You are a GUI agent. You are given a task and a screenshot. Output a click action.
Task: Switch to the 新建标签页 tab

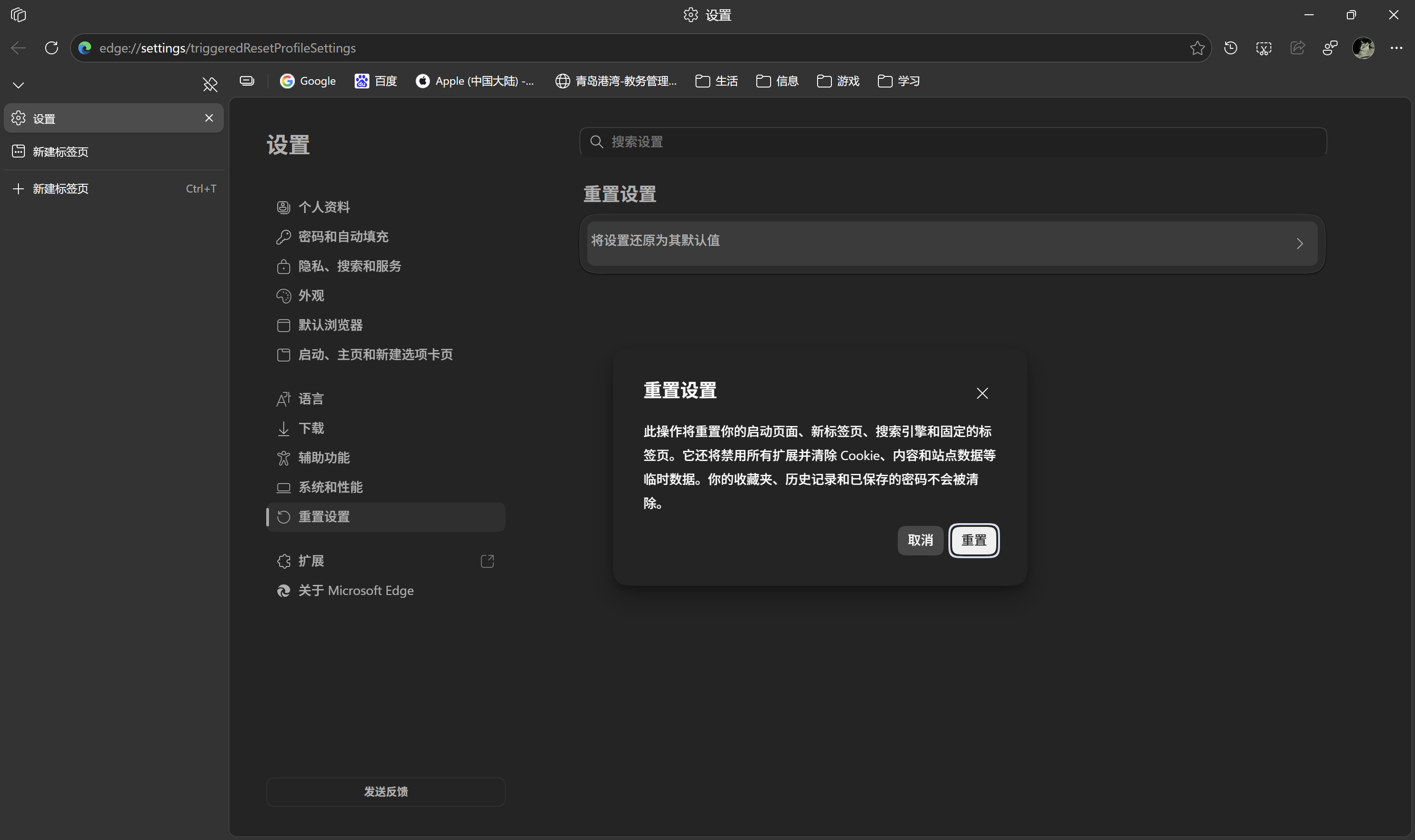click(113, 151)
